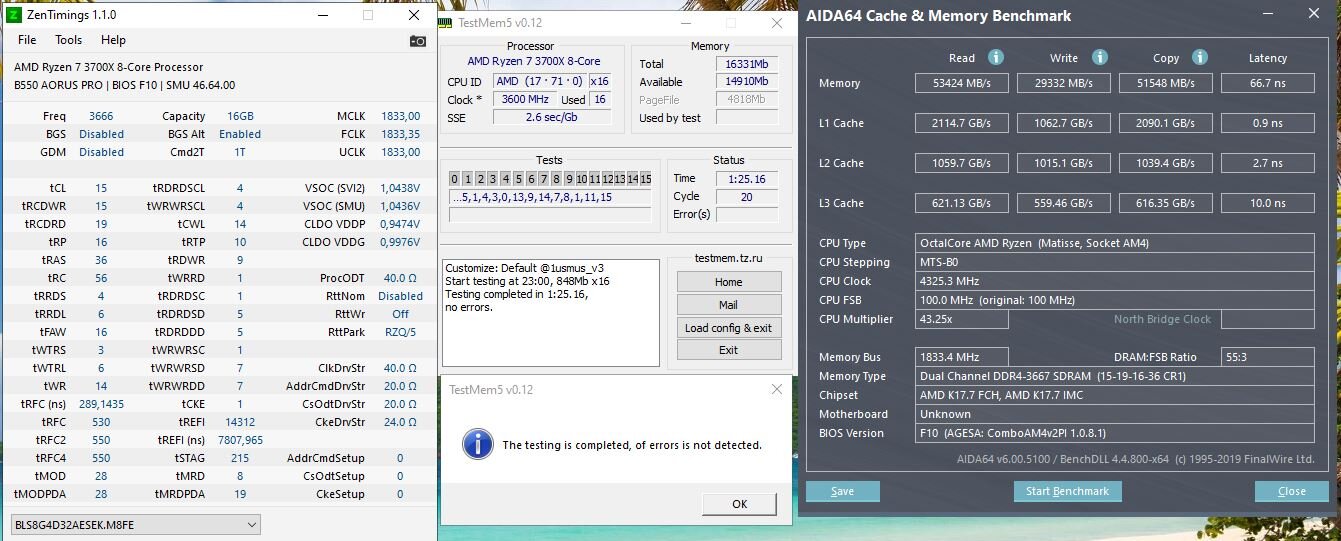The width and height of the screenshot is (1341, 541).
Task: Click the ZenTimings camera screenshot icon
Action: pyautogui.click(x=418, y=41)
